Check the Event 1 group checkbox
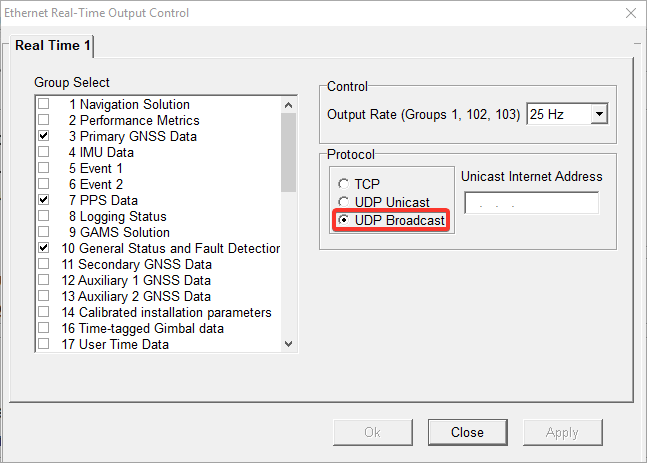The height and width of the screenshot is (463, 647). coord(43,168)
